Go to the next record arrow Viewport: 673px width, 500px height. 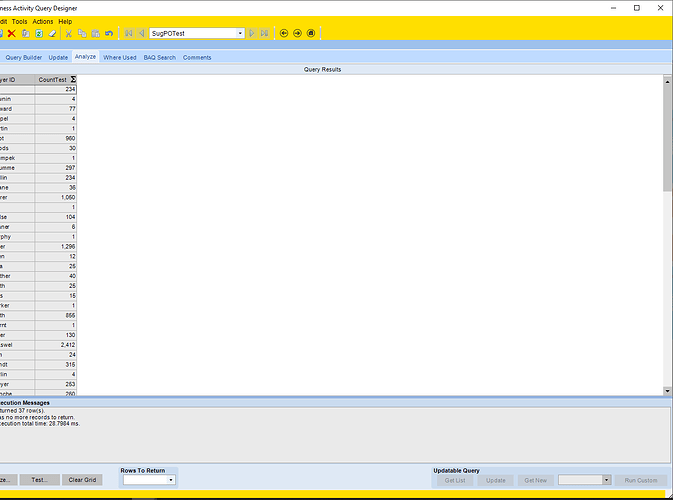click(252, 33)
